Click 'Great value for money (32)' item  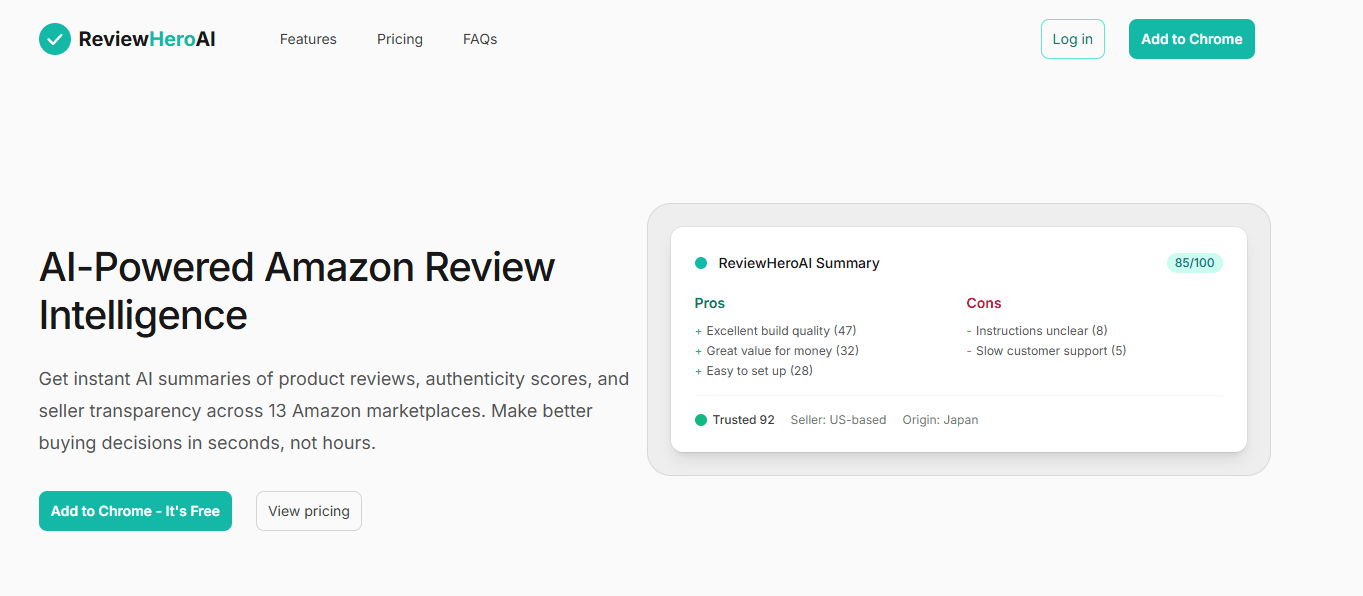coord(777,351)
